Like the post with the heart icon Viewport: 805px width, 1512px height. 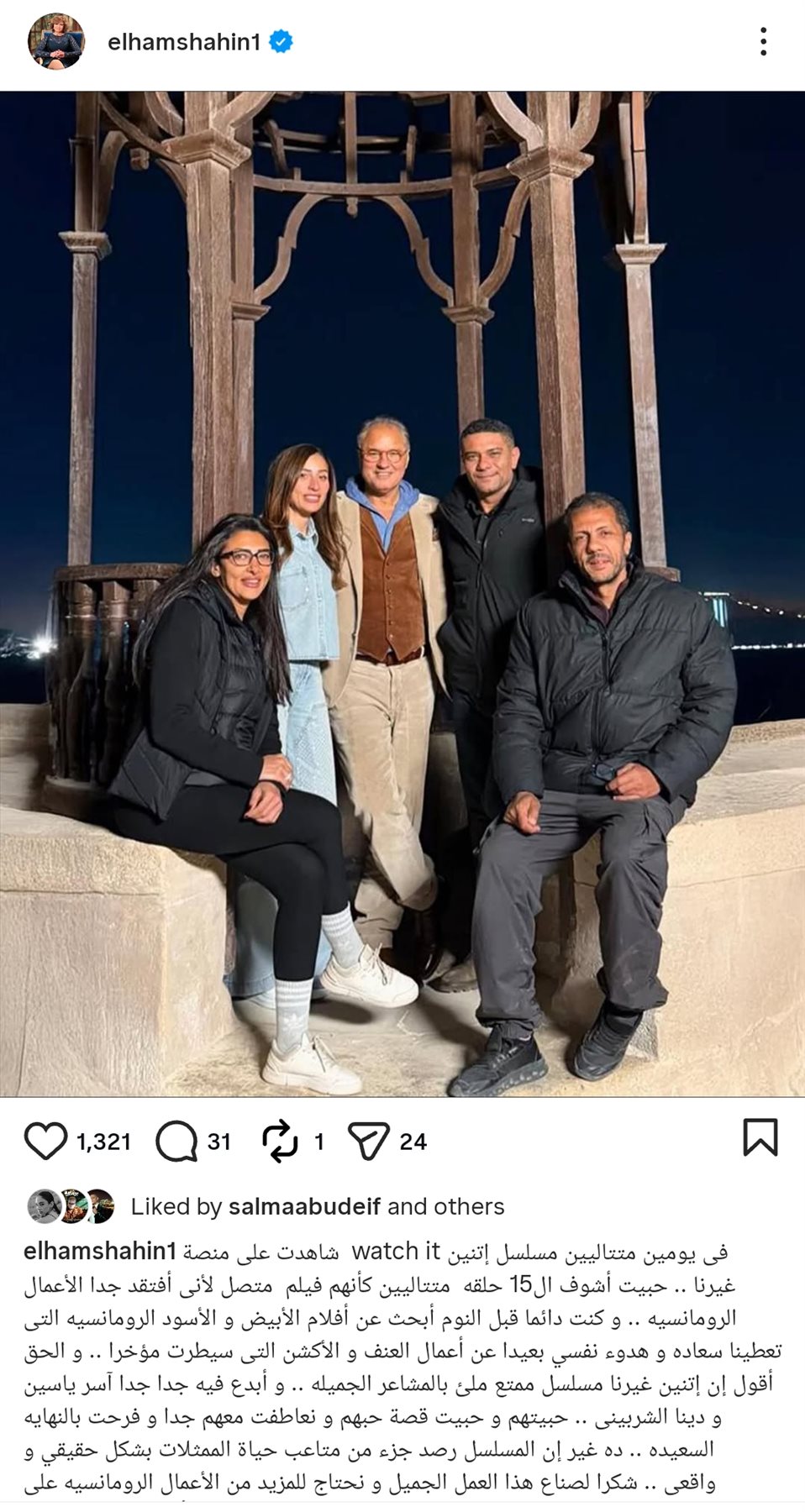45,1141
